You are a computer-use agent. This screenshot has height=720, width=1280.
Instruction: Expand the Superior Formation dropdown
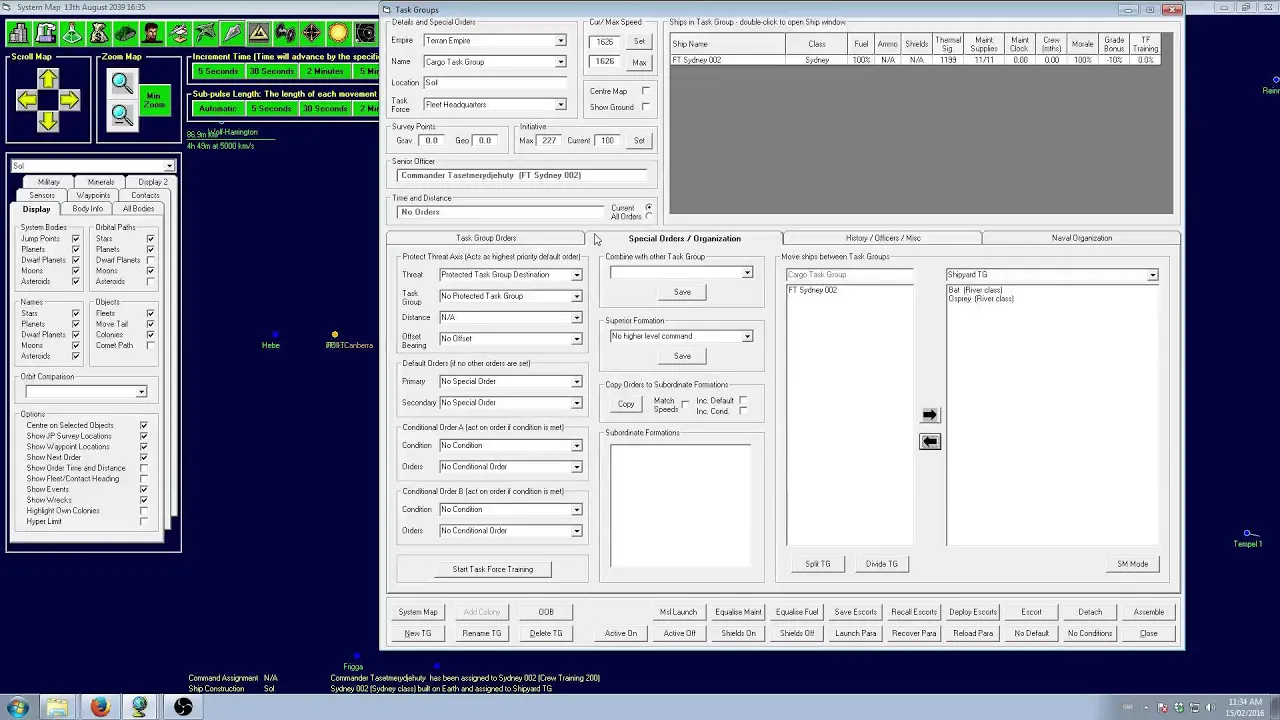tap(747, 337)
